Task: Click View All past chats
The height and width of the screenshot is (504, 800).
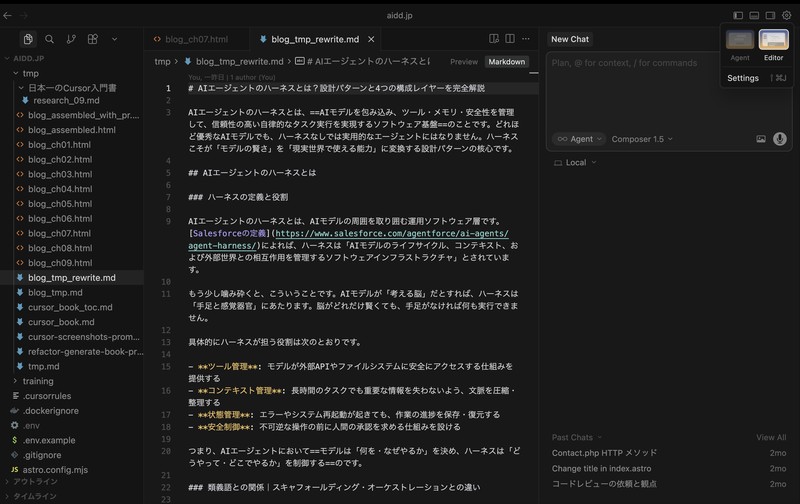Action: (x=771, y=438)
